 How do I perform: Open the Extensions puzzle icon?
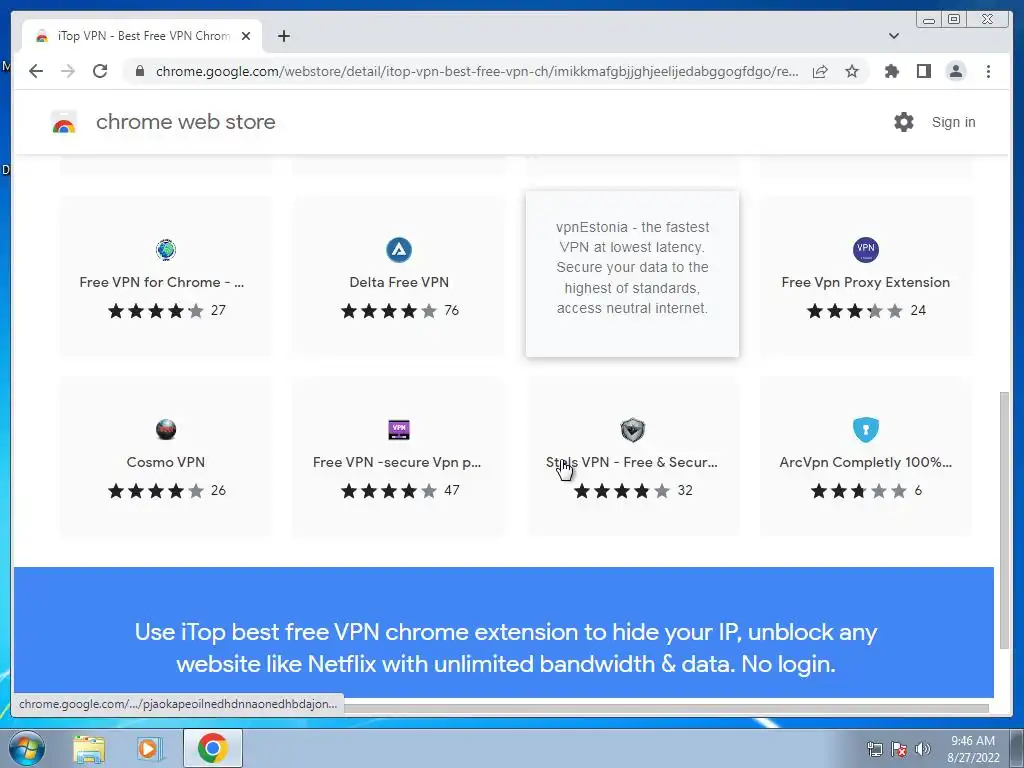(891, 71)
